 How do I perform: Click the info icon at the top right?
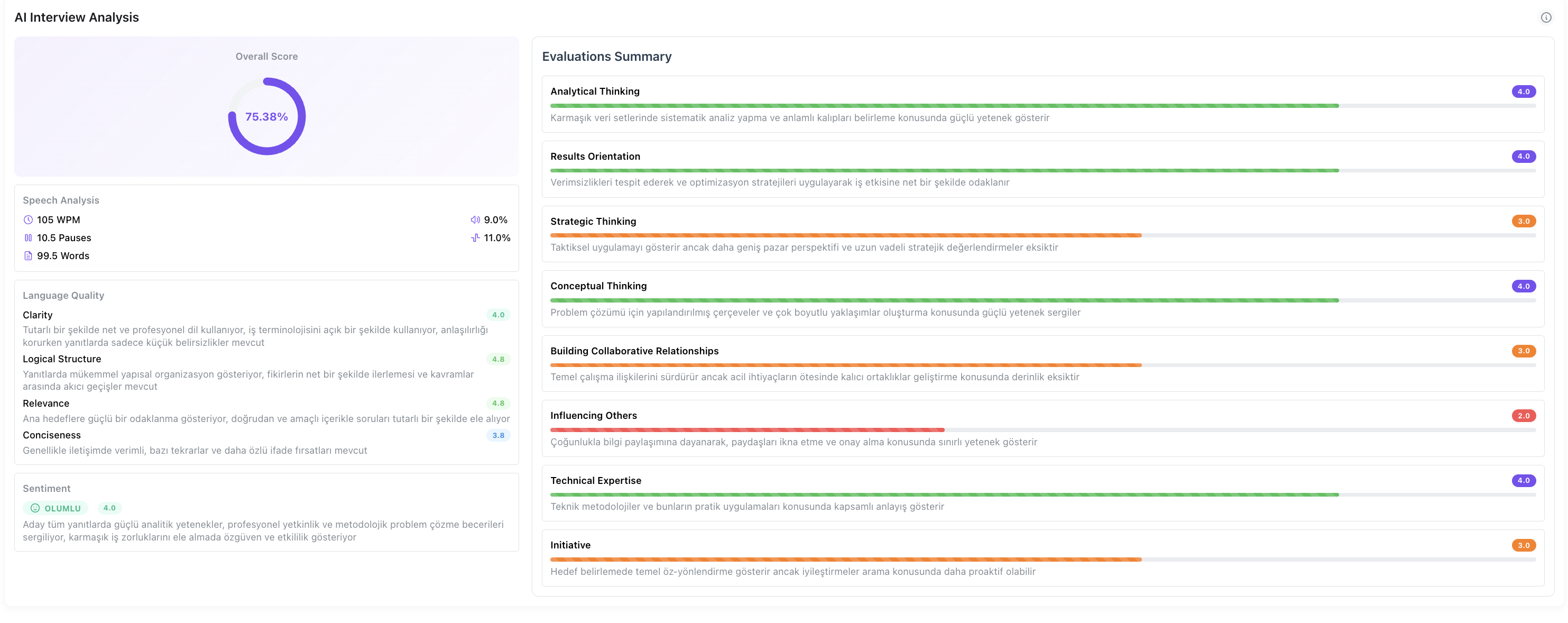click(x=1547, y=16)
